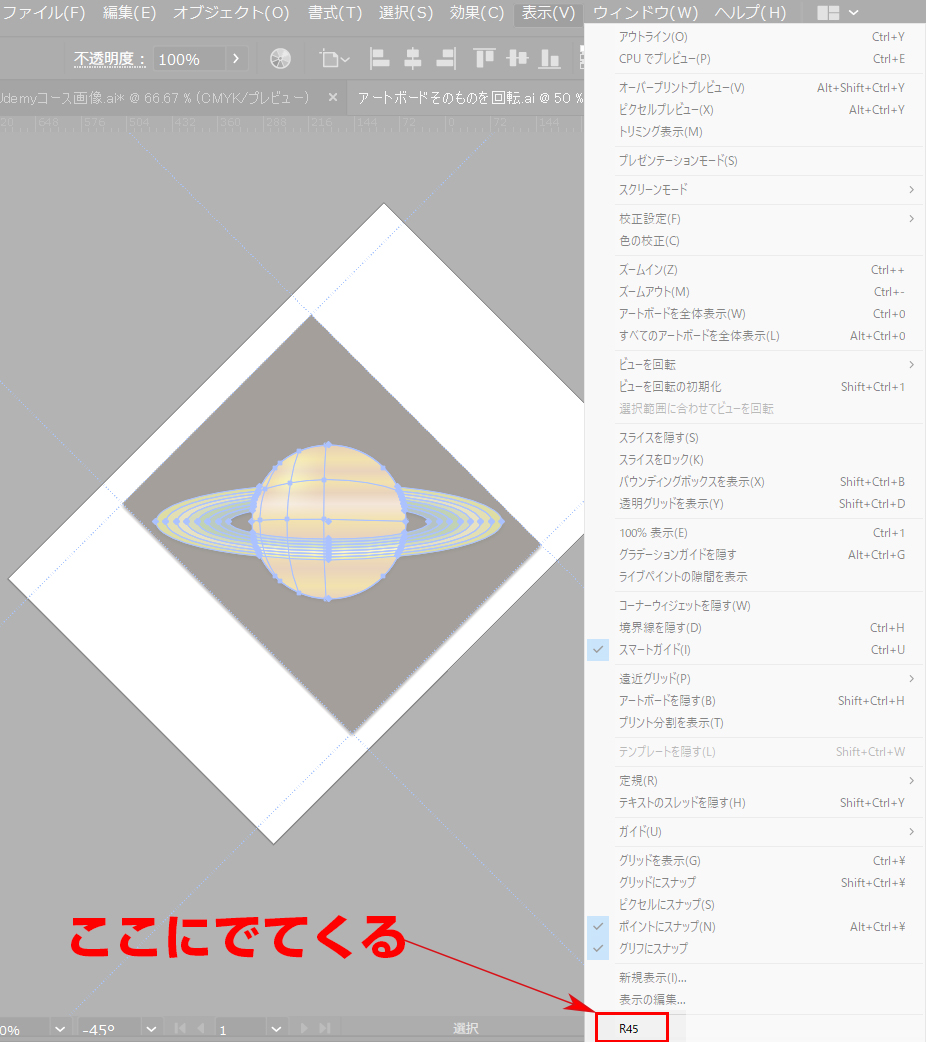Open the ヘルプ(H) menu
The width and height of the screenshot is (926, 1042).
point(750,13)
